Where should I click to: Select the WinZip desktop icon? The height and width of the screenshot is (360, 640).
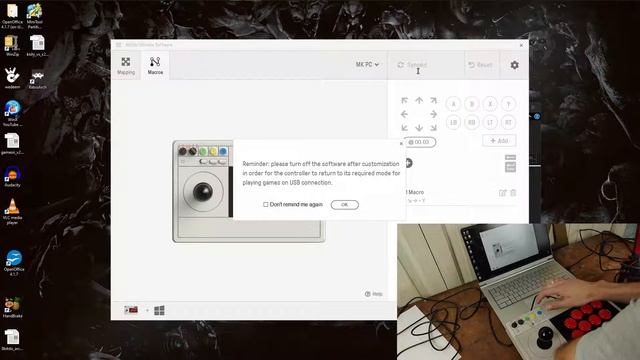coord(12,46)
